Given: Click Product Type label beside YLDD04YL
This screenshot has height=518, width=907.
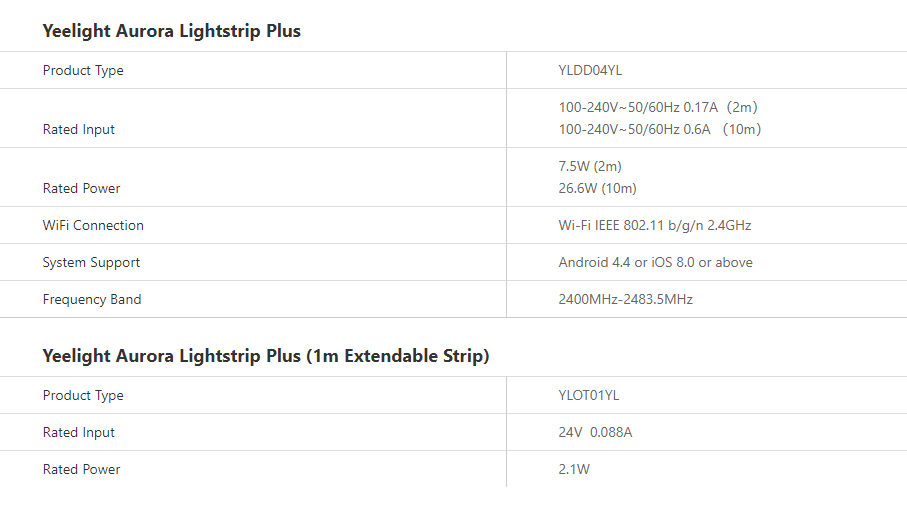Looking at the screenshot, I should [83, 70].
